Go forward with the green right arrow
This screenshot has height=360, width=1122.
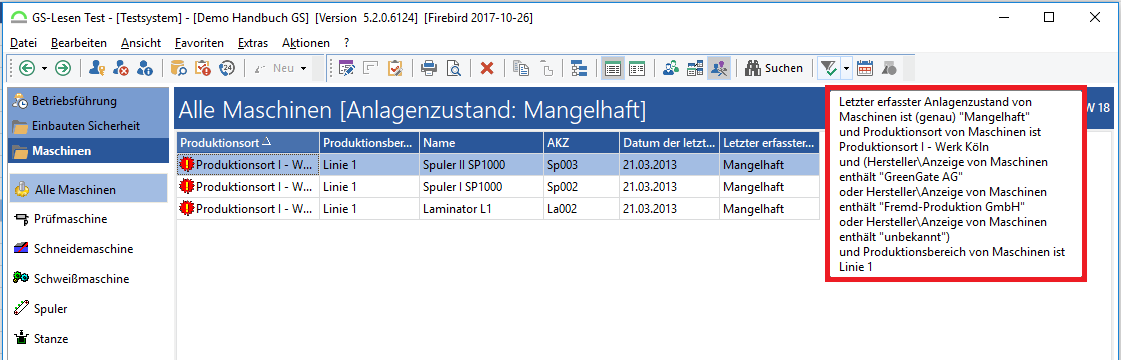[x=63, y=68]
